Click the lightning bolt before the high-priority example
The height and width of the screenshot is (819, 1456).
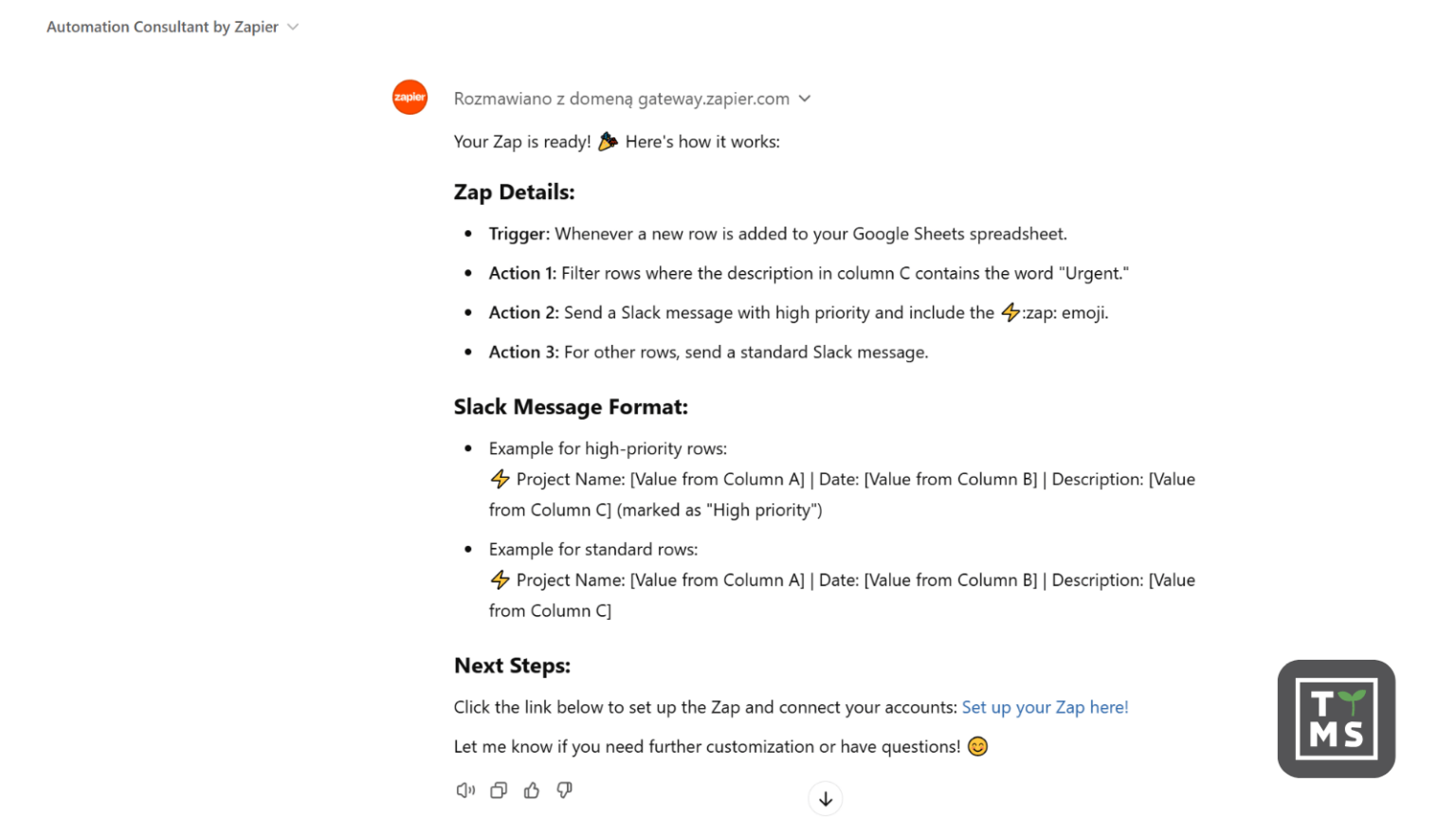tap(500, 479)
